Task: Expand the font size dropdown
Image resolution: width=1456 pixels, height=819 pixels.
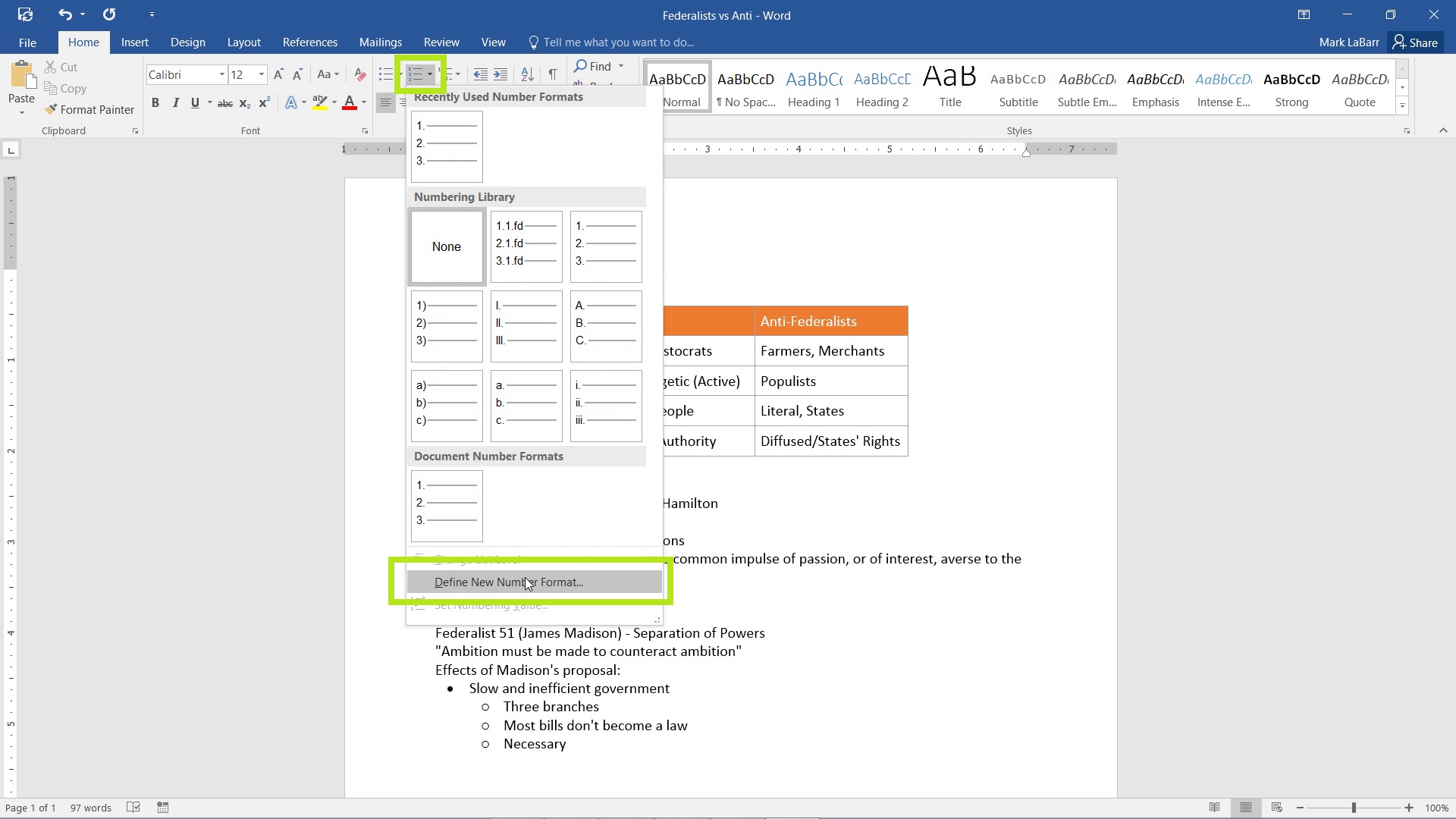Action: pos(261,74)
